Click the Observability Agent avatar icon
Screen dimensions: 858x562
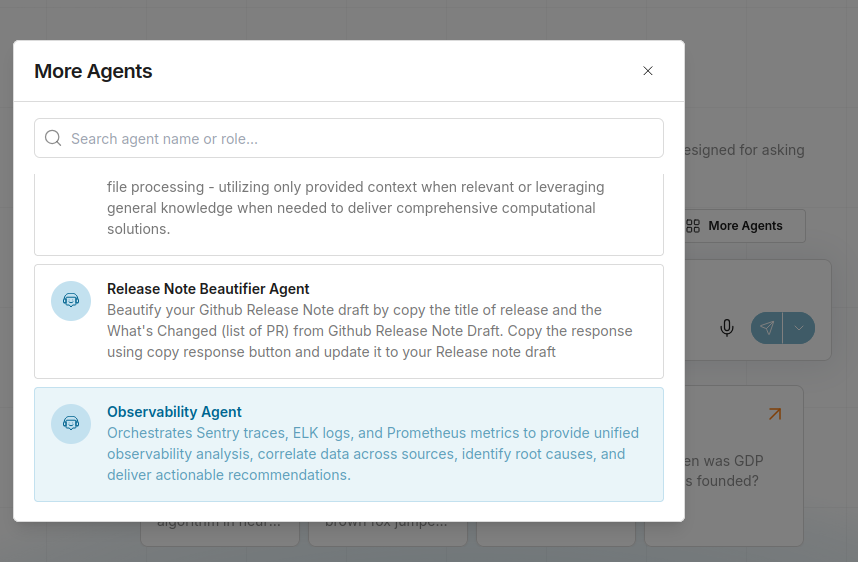pos(71,424)
